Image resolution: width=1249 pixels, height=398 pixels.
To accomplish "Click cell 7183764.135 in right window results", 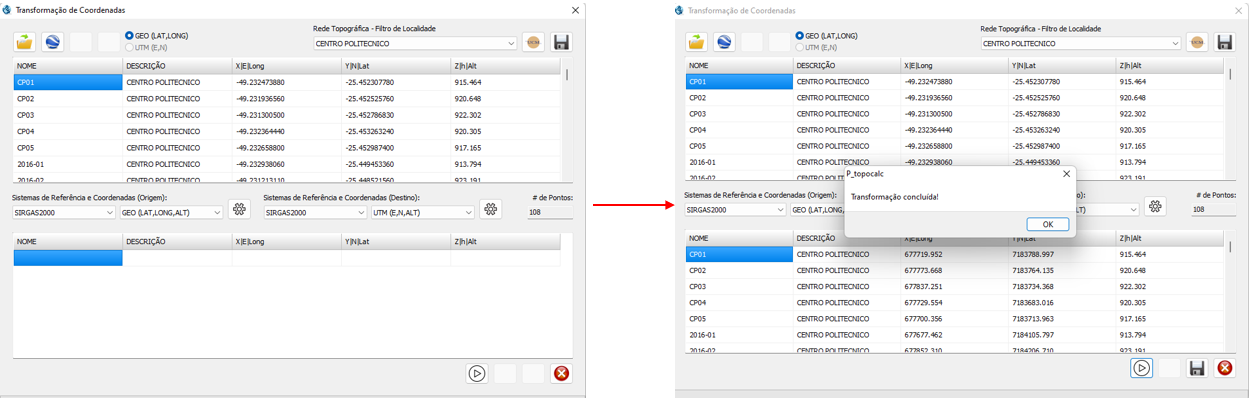I will tap(1062, 270).
